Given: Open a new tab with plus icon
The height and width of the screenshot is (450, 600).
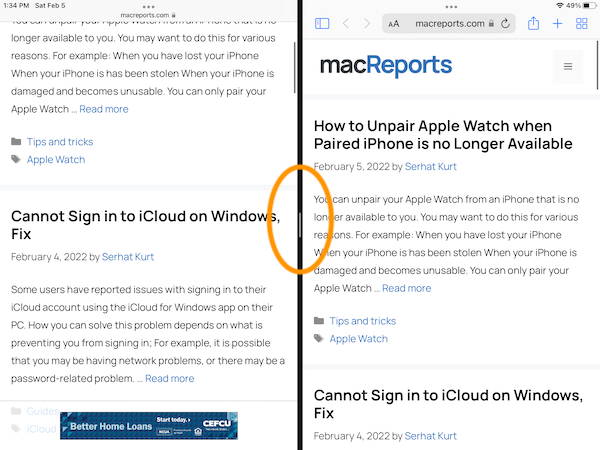Looking at the screenshot, I should coord(558,24).
